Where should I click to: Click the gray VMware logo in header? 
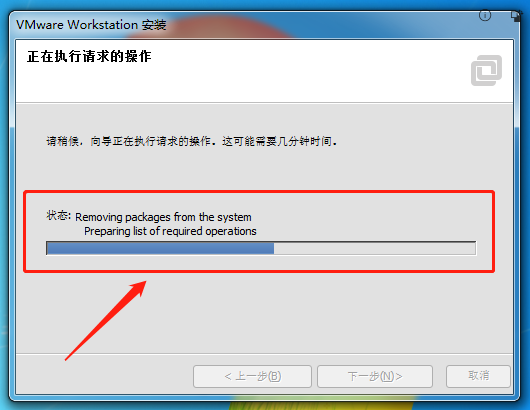486,70
